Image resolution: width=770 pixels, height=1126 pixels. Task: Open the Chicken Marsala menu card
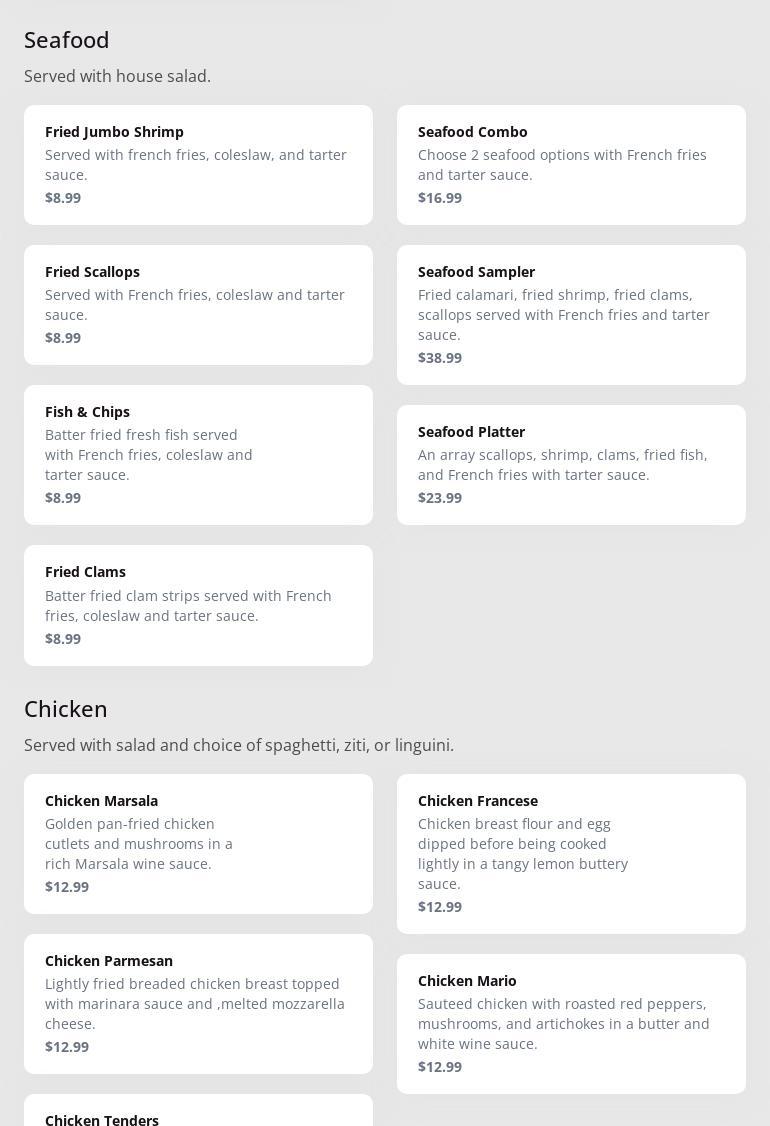click(x=198, y=843)
